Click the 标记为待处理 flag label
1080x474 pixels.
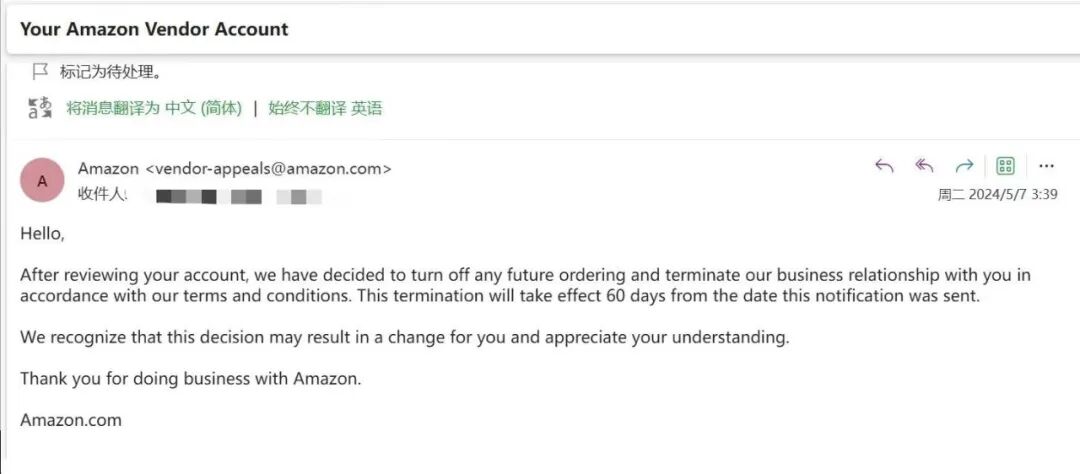click(x=111, y=72)
